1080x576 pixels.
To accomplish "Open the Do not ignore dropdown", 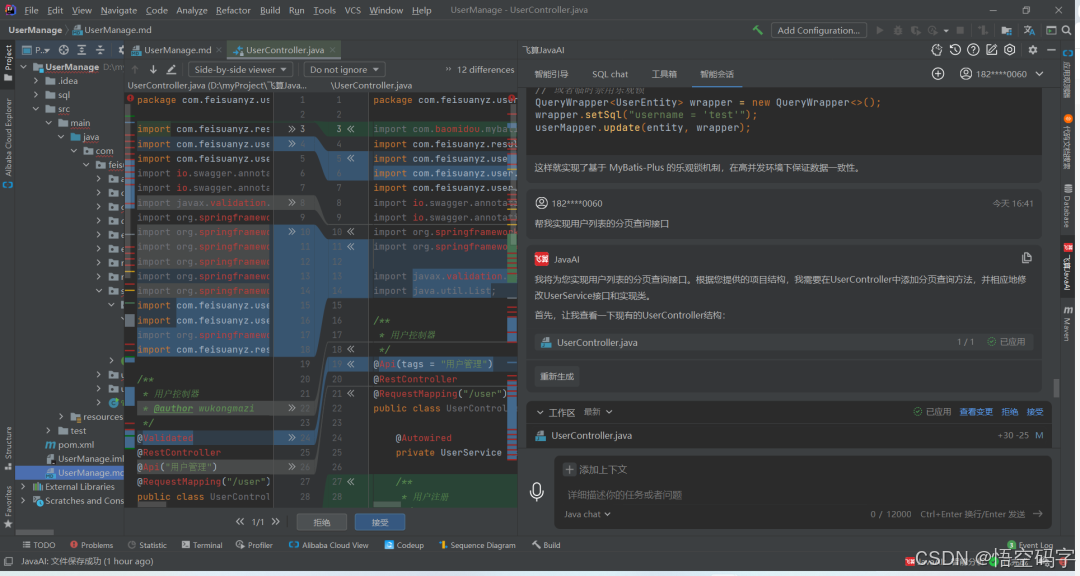I will pyautogui.click(x=344, y=70).
